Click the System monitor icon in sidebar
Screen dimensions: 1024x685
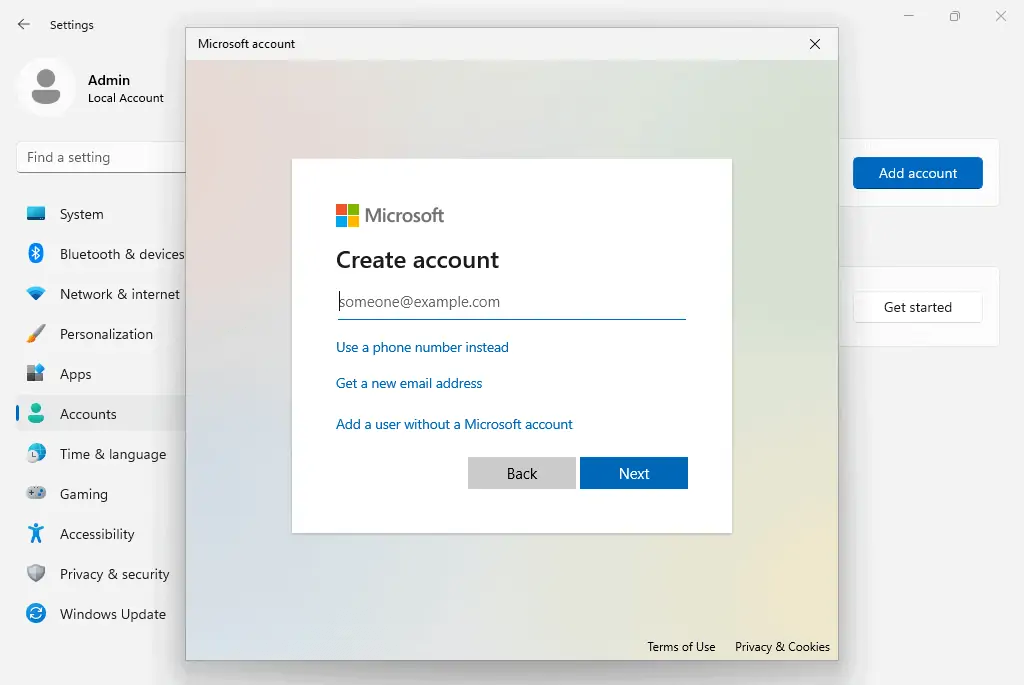(36, 214)
